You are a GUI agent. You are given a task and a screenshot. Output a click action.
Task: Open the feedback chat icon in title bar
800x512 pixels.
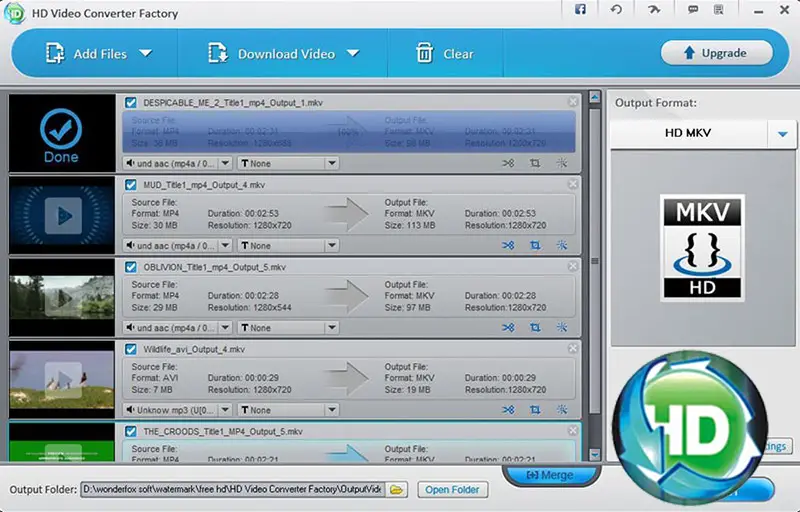coord(692,9)
